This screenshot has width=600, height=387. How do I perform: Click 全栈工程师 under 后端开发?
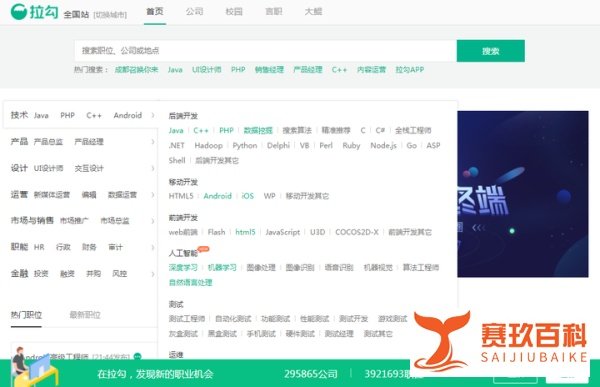coord(413,131)
